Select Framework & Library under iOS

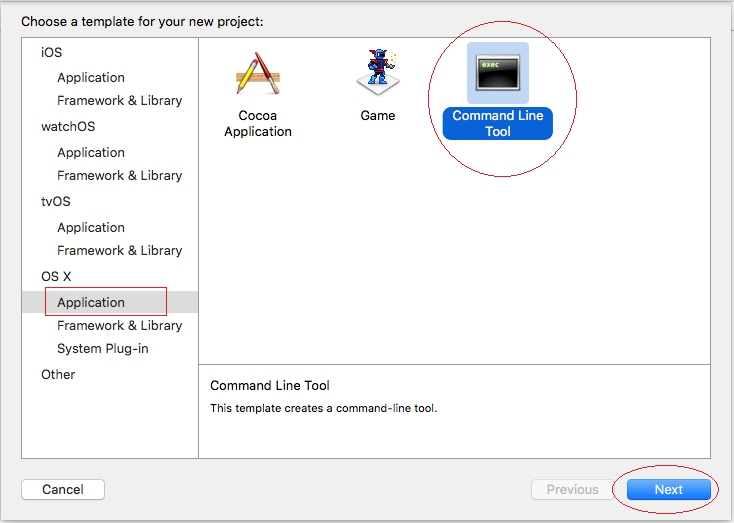click(x=119, y=101)
